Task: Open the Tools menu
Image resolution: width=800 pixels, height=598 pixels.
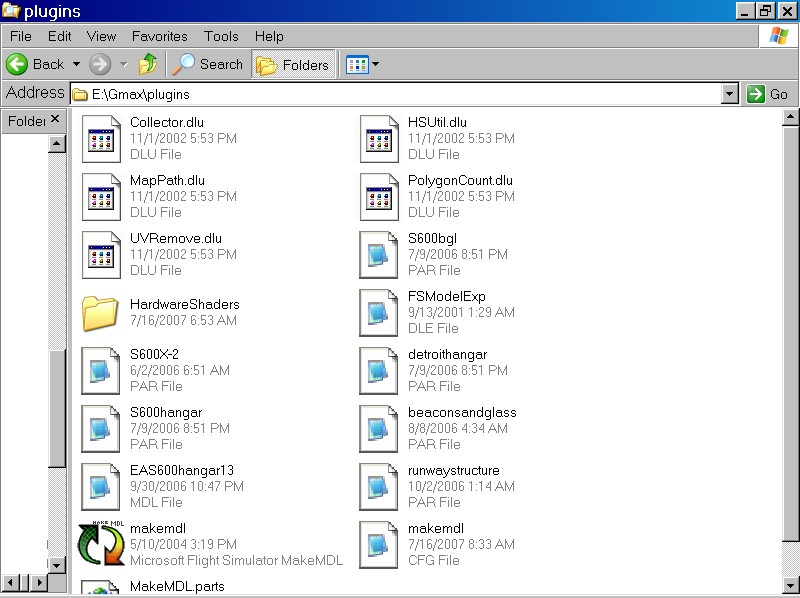Action: (221, 36)
